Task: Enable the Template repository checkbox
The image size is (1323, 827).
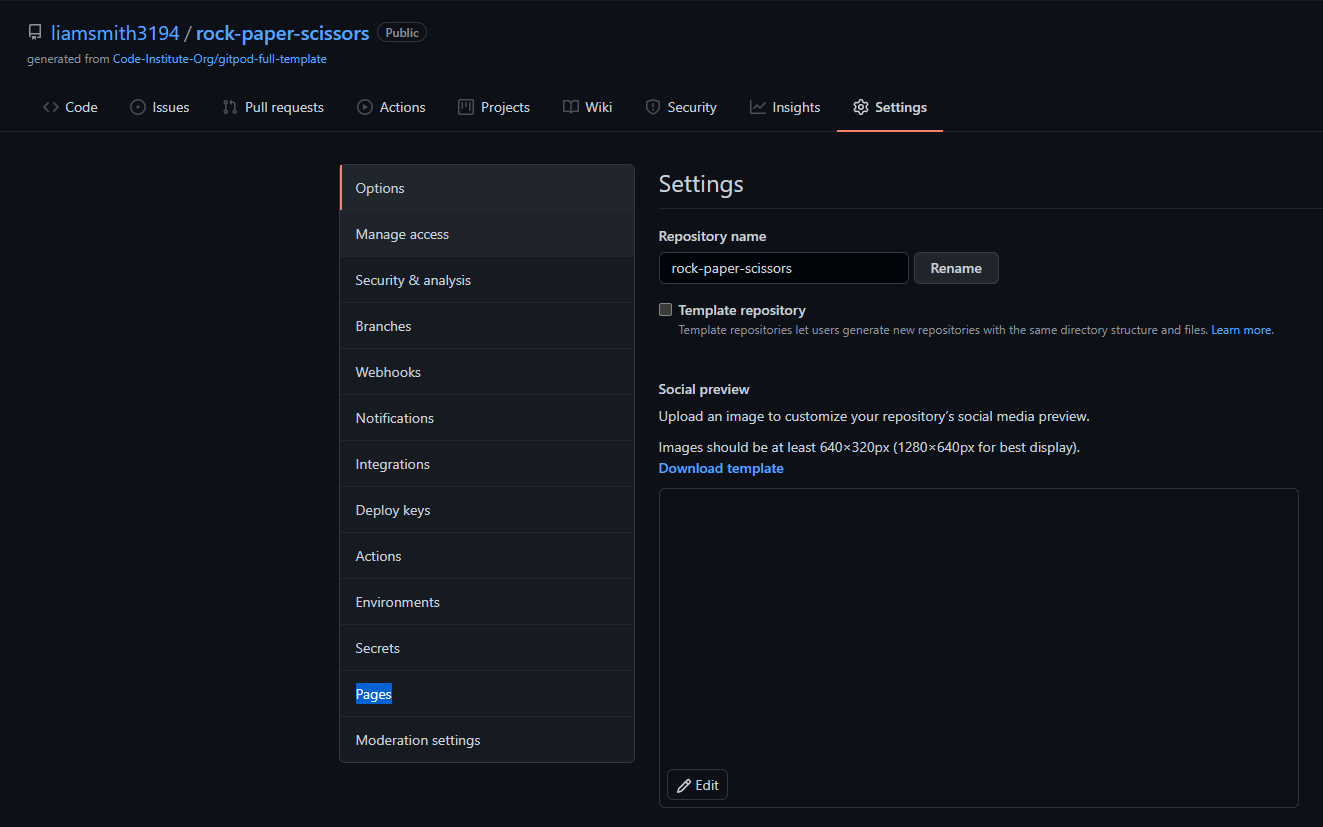Action: click(x=665, y=310)
